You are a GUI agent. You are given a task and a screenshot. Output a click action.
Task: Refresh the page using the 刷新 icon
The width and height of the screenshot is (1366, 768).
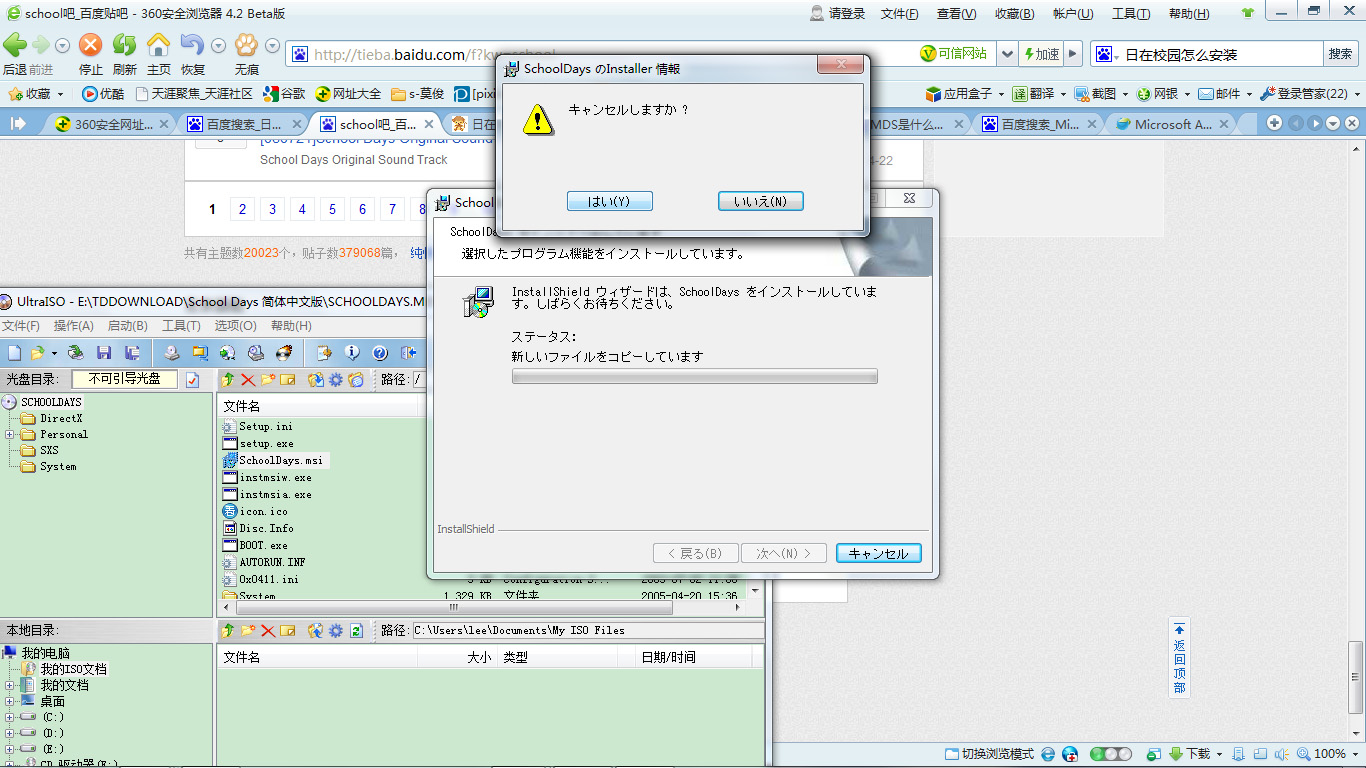pyautogui.click(x=124, y=45)
